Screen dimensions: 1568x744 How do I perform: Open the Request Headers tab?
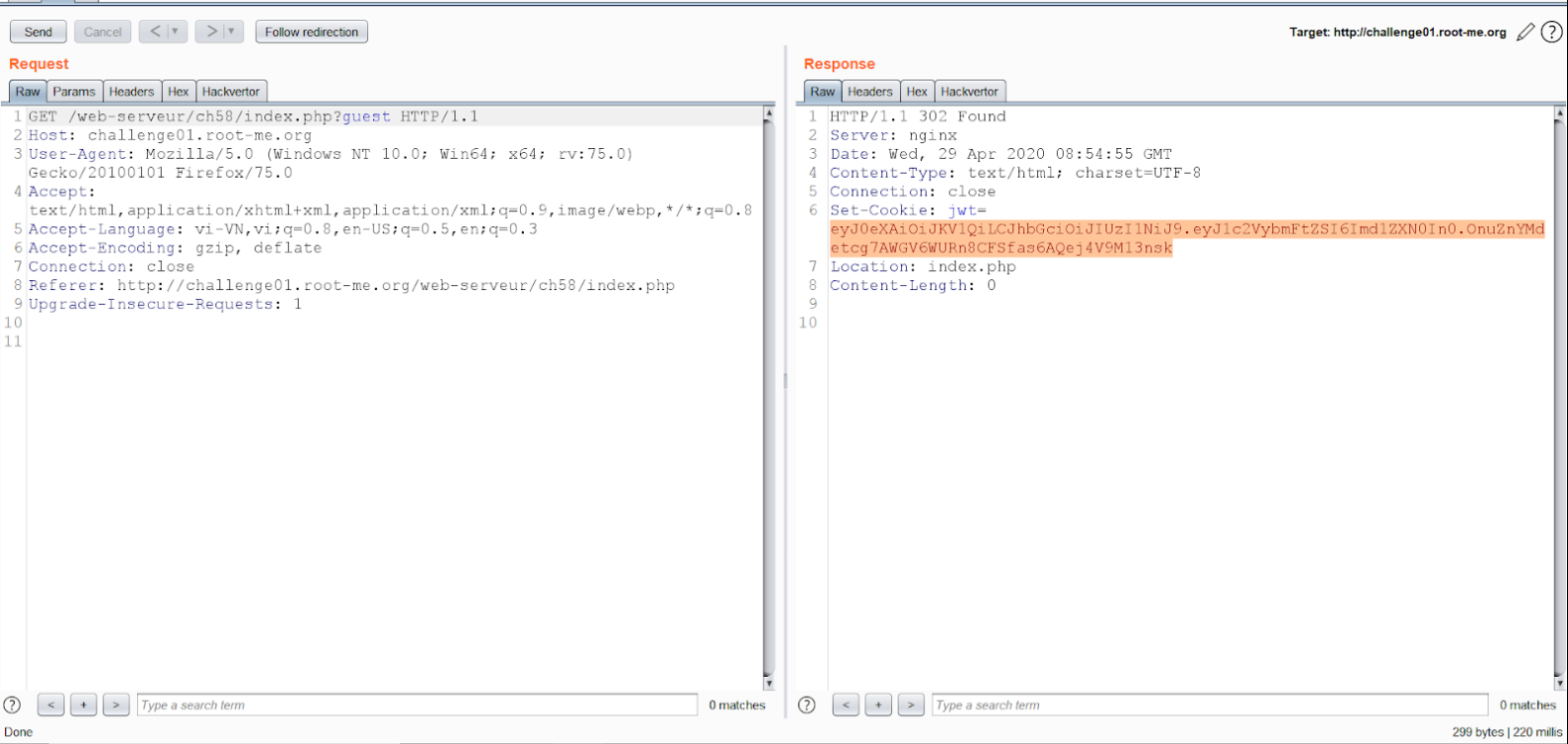coord(131,92)
